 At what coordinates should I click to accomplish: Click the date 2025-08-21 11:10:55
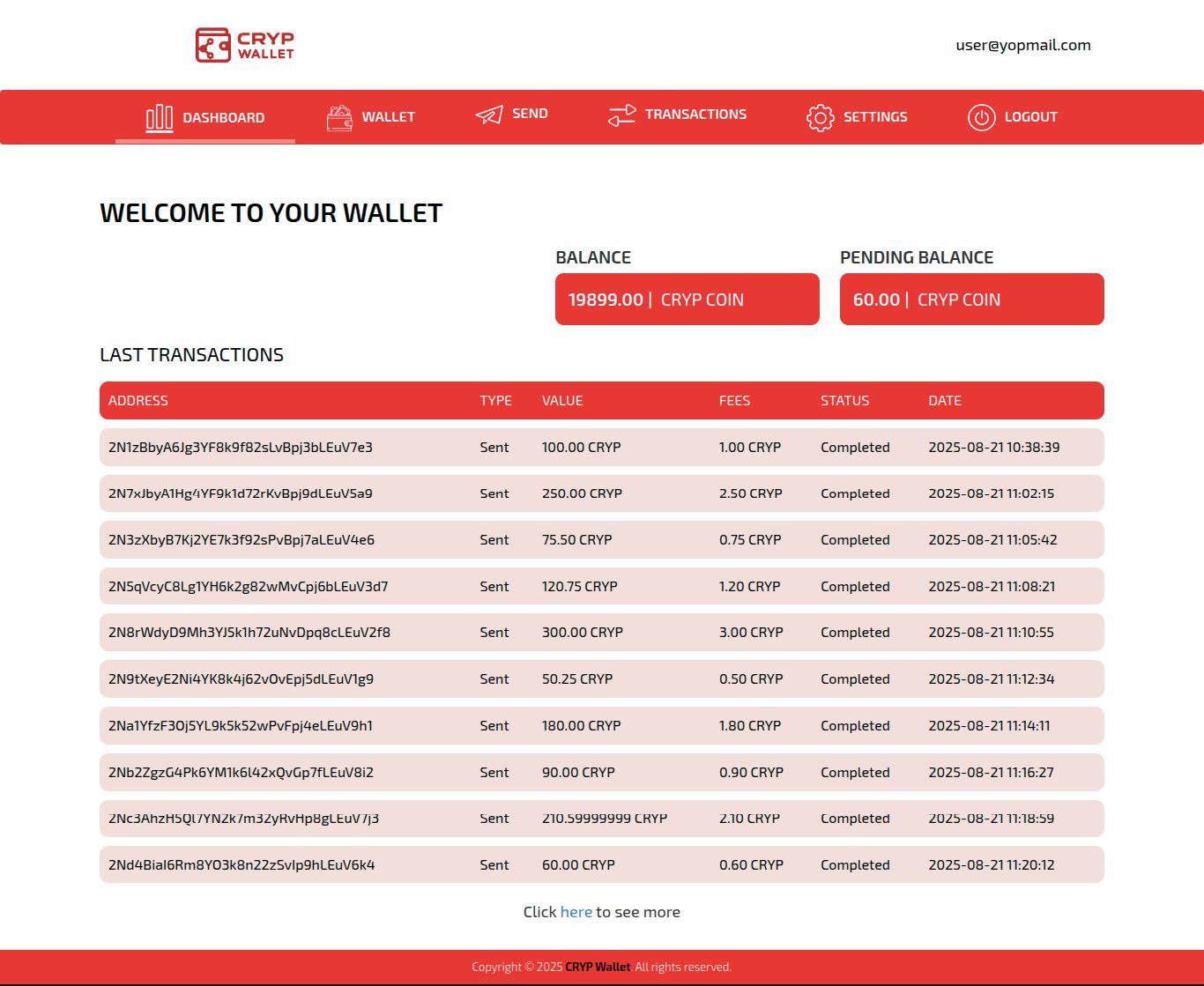pyautogui.click(x=991, y=633)
